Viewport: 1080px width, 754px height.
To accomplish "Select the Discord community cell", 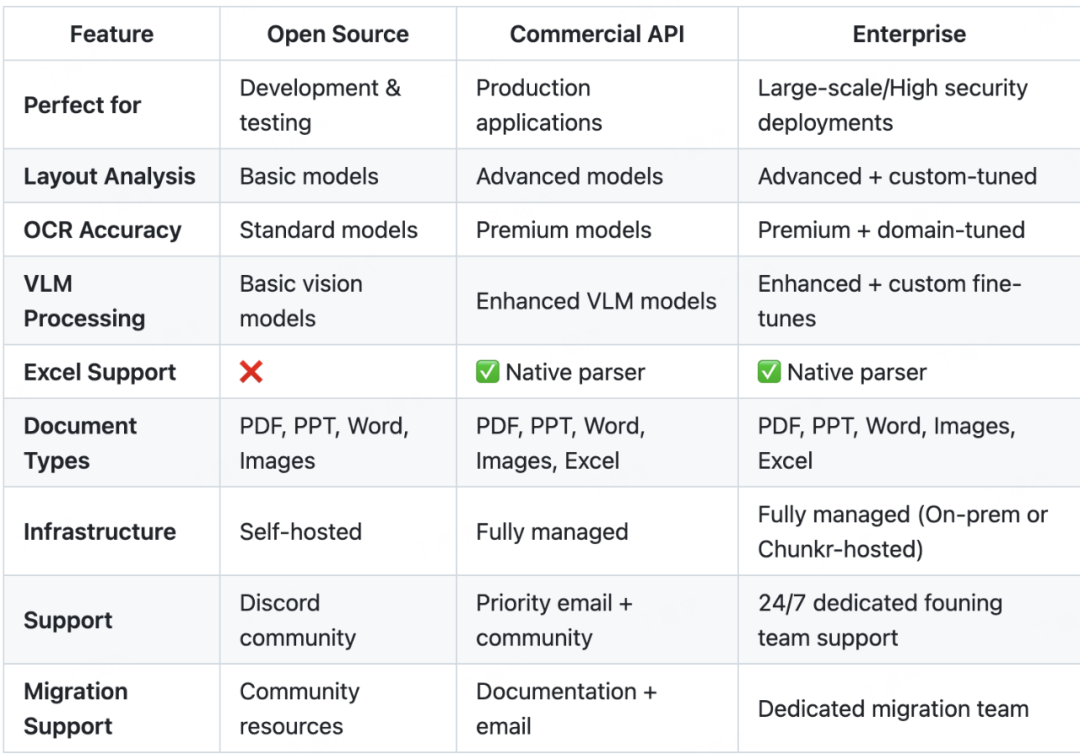I will tap(297, 620).
